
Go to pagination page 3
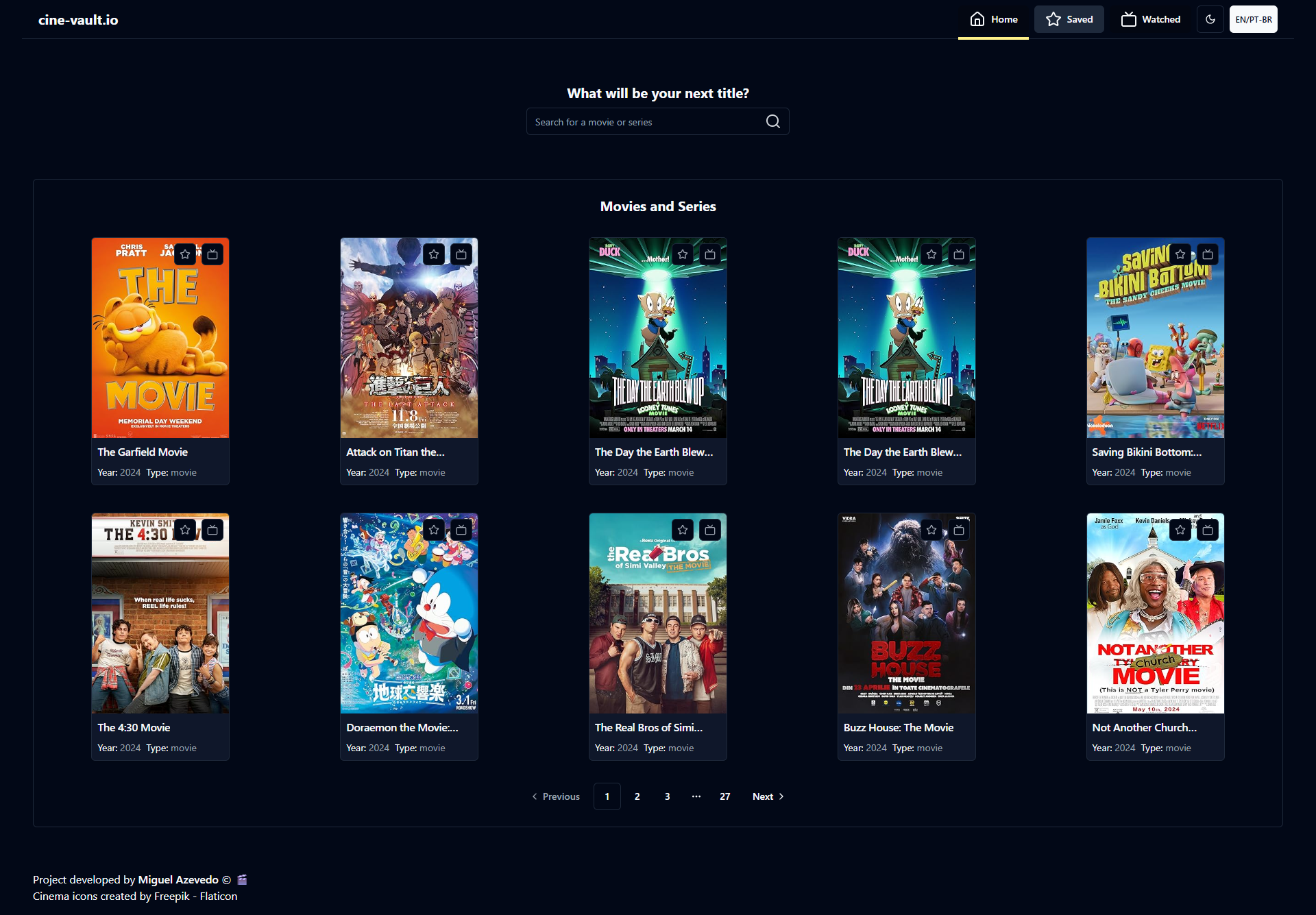(x=668, y=796)
